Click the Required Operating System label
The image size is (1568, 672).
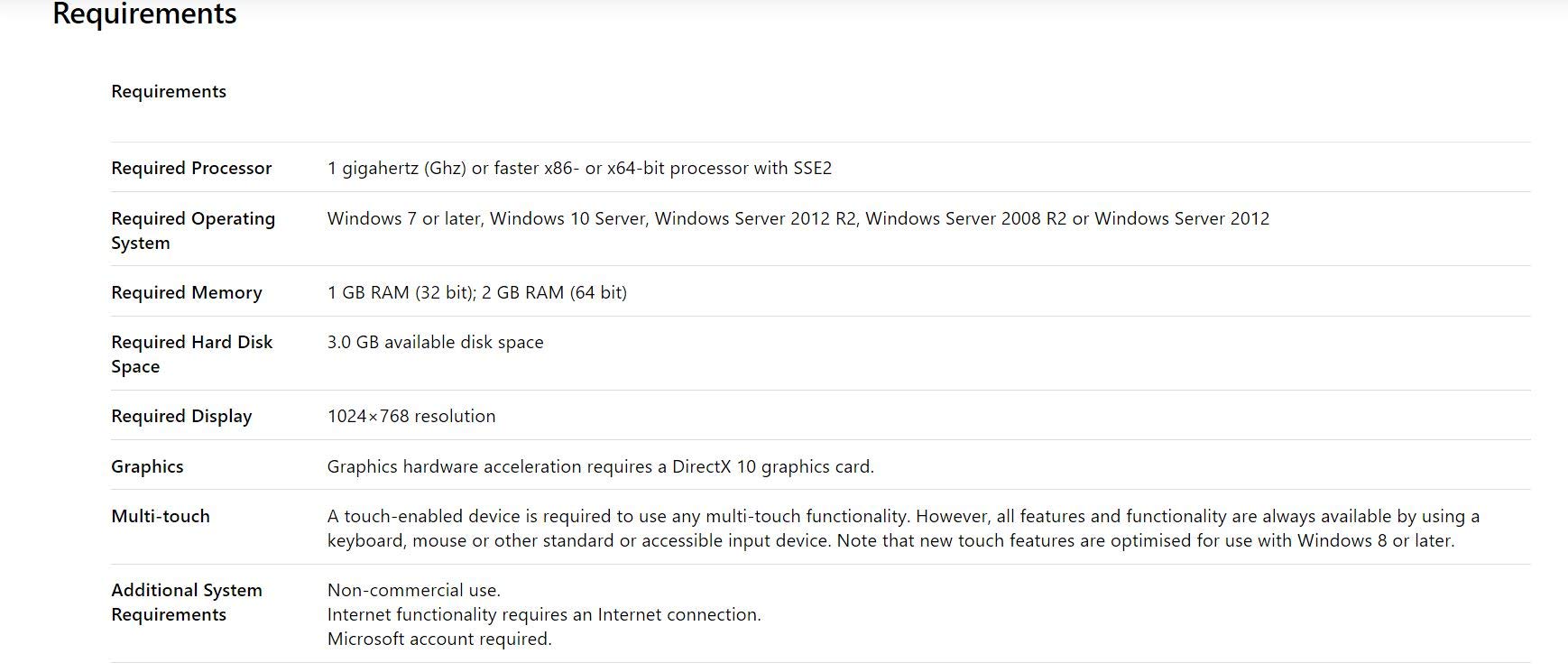pos(193,230)
